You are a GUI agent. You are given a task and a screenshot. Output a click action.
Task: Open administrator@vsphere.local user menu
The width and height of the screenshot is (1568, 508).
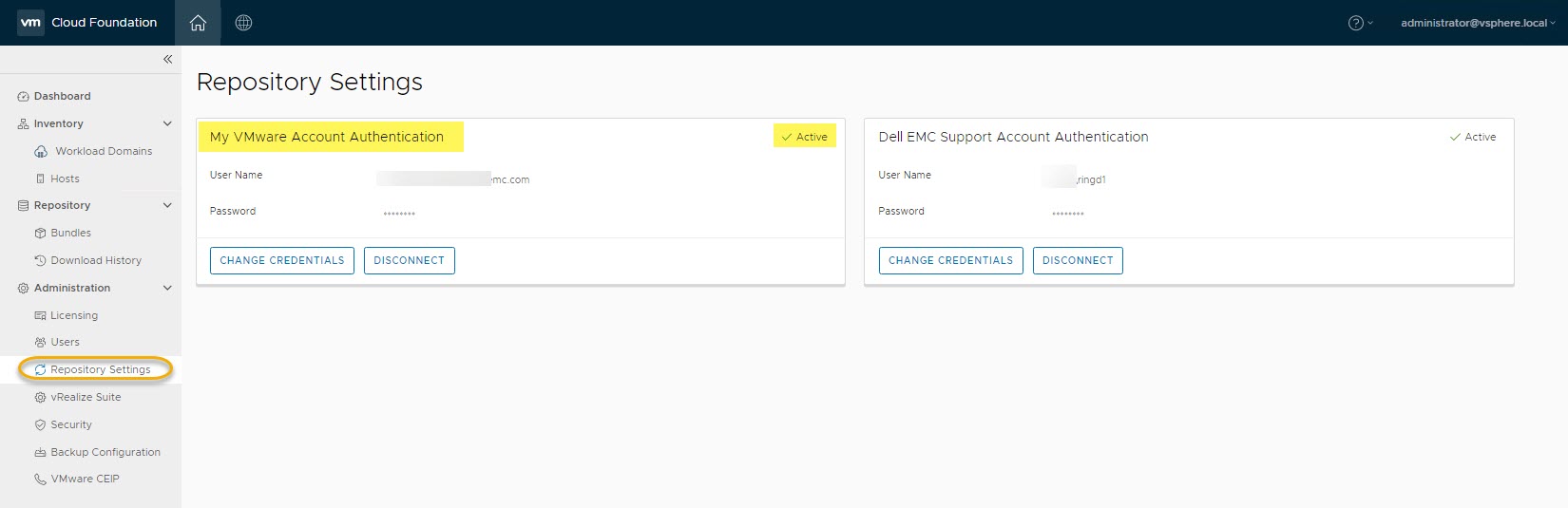pyautogui.click(x=1478, y=23)
